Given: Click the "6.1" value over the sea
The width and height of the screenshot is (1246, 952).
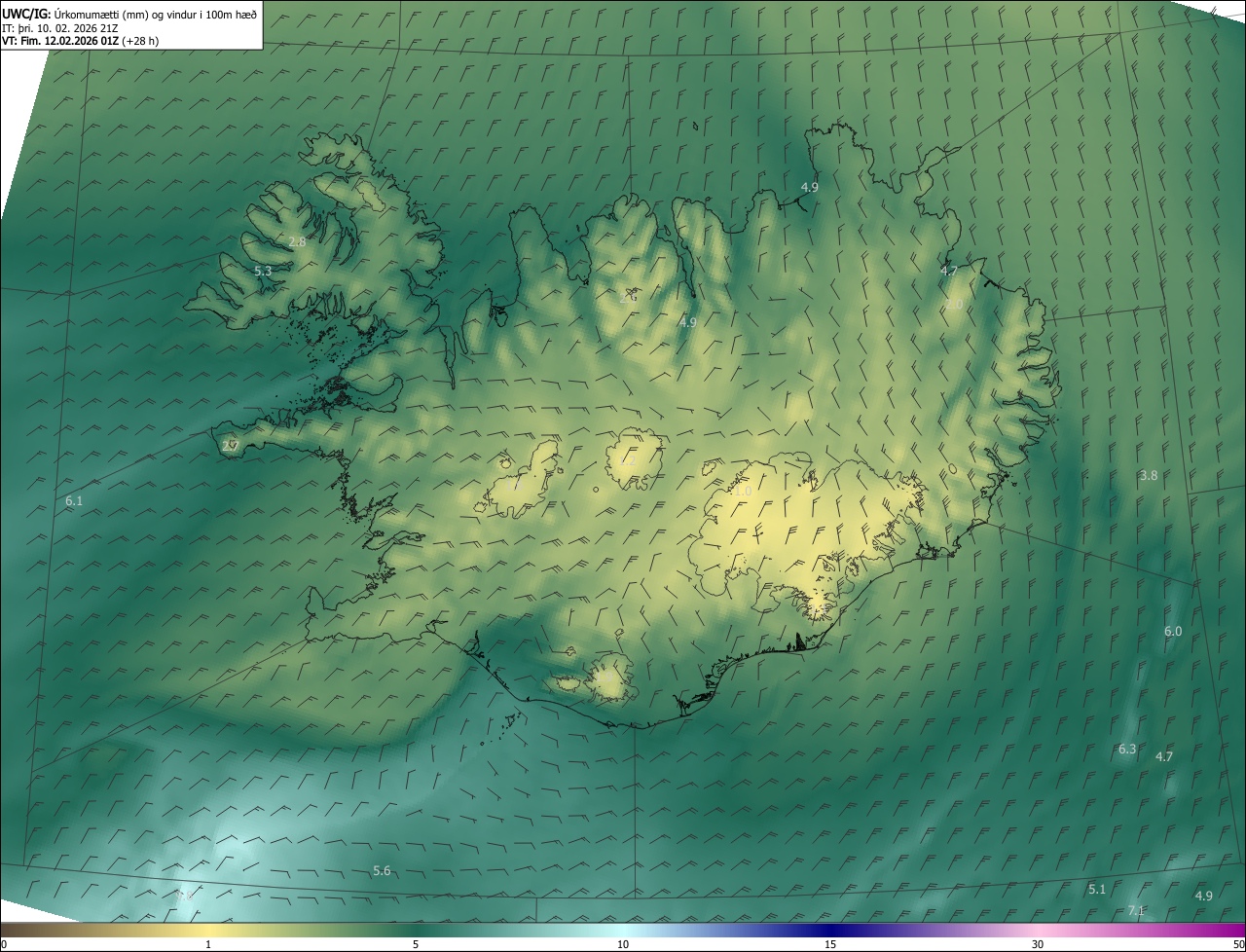Looking at the screenshot, I should point(74,500).
